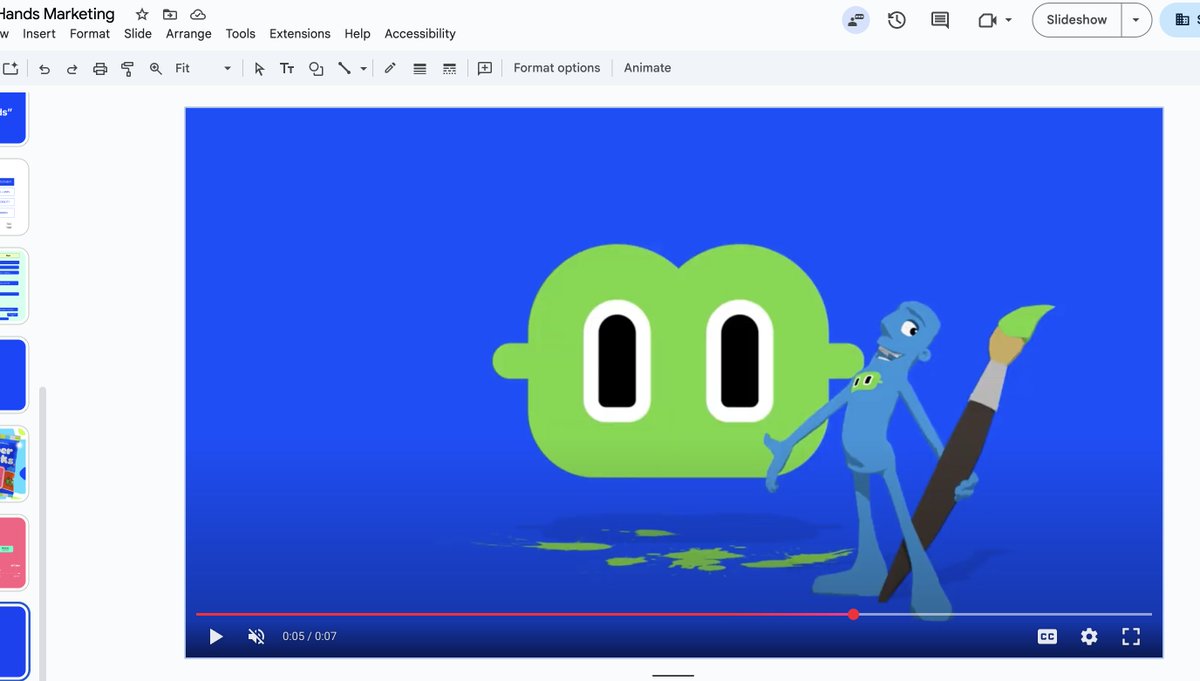Enter full screen in video player
The width and height of the screenshot is (1200, 681).
coord(1131,636)
